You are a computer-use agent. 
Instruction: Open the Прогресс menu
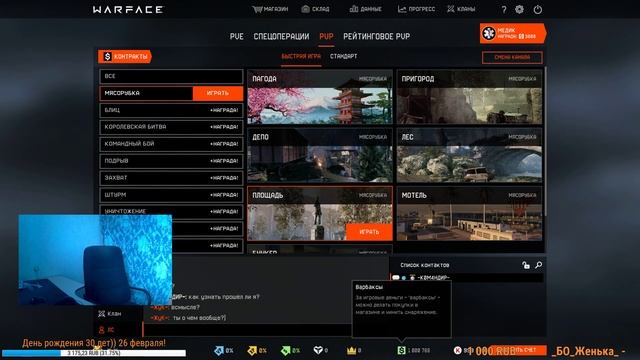click(x=416, y=9)
